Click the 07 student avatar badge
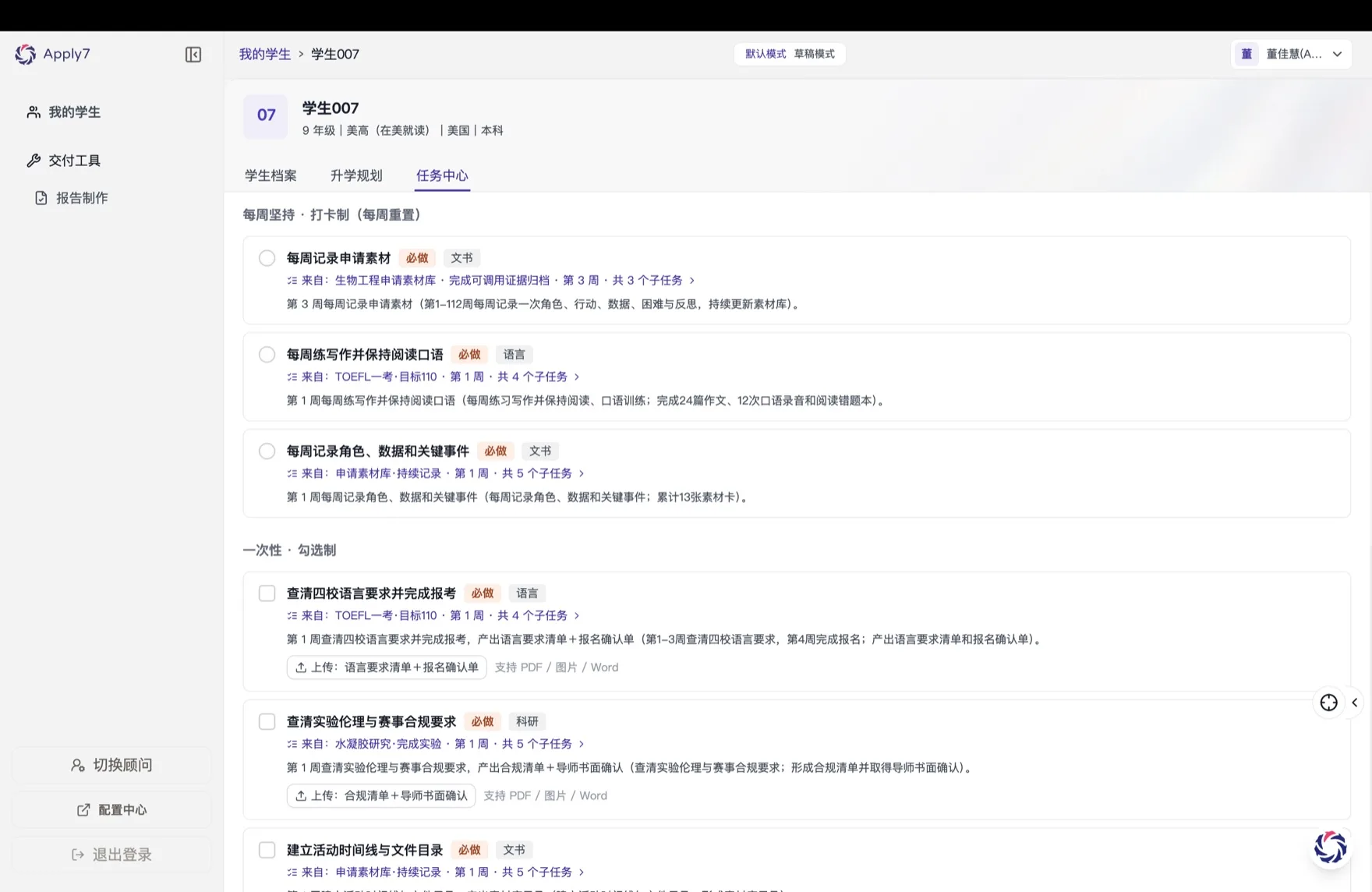 tap(266, 115)
